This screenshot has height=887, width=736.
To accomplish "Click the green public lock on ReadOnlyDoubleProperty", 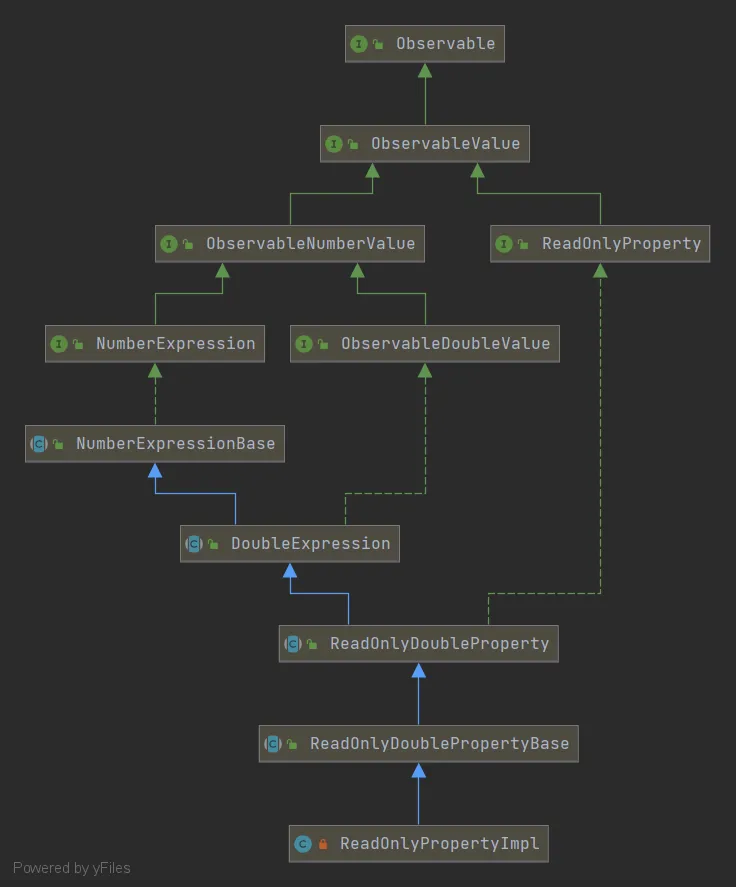I will tap(312, 645).
